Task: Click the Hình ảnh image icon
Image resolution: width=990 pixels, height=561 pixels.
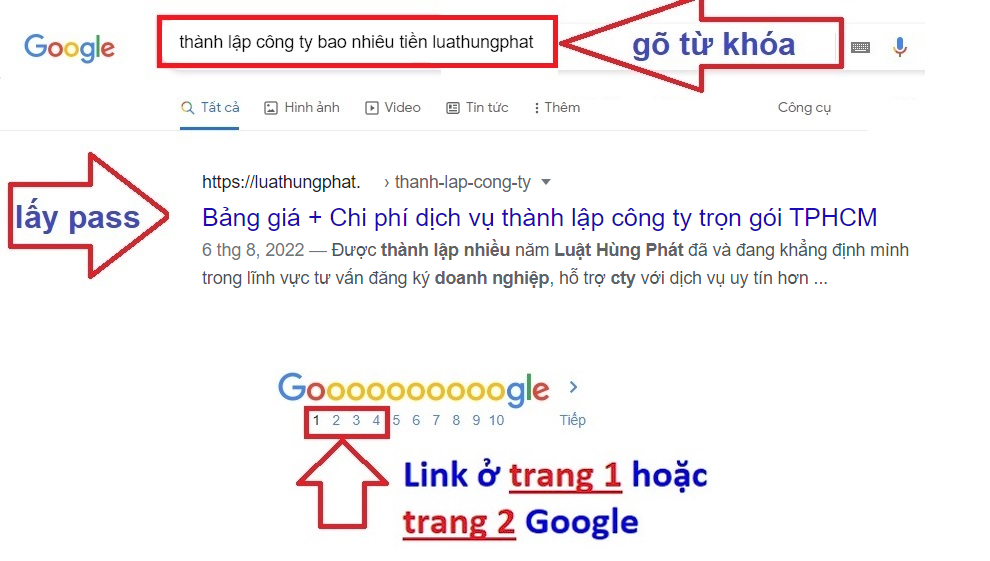Action: 271,108
